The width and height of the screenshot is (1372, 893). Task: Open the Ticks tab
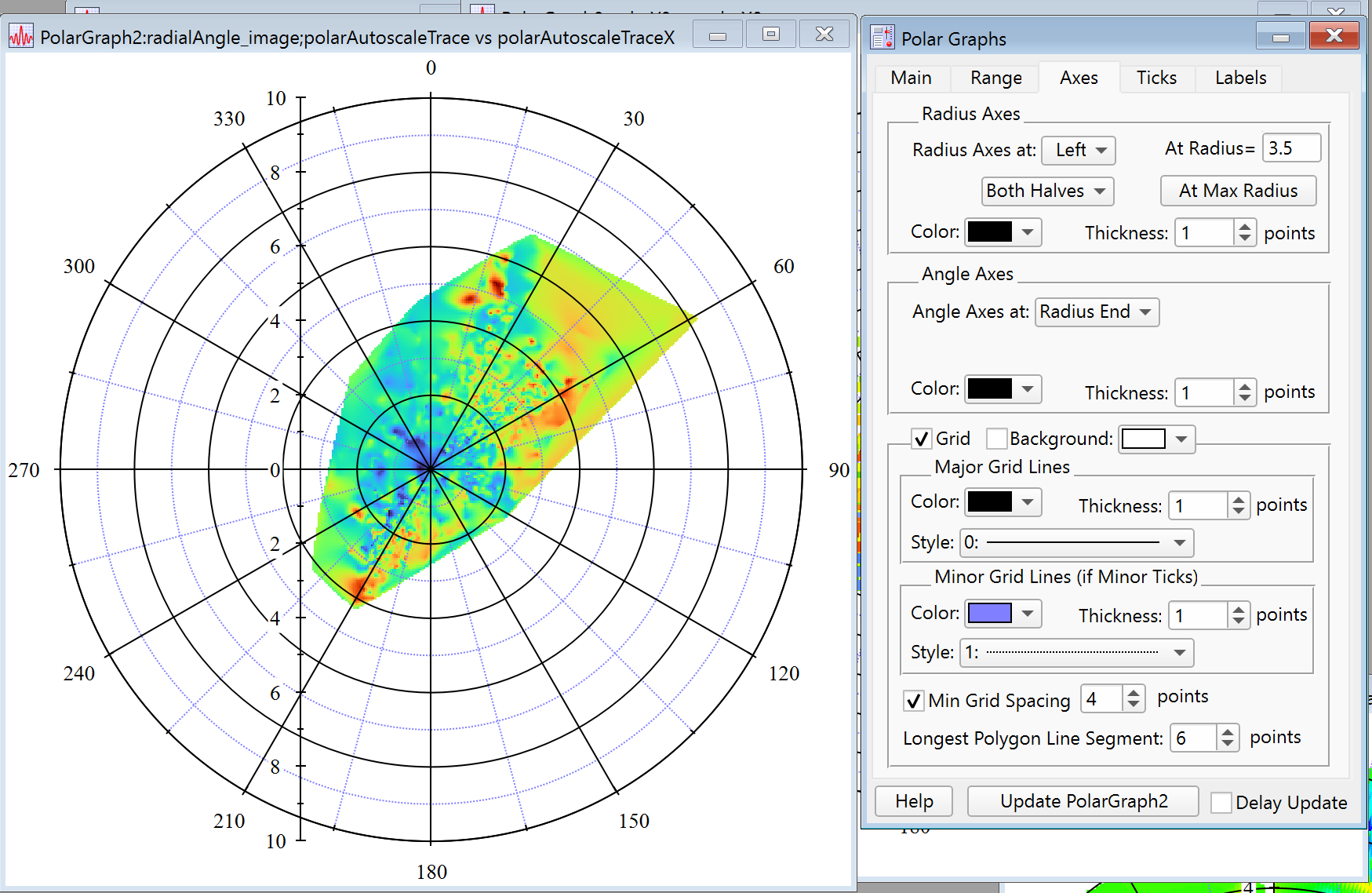(1156, 78)
